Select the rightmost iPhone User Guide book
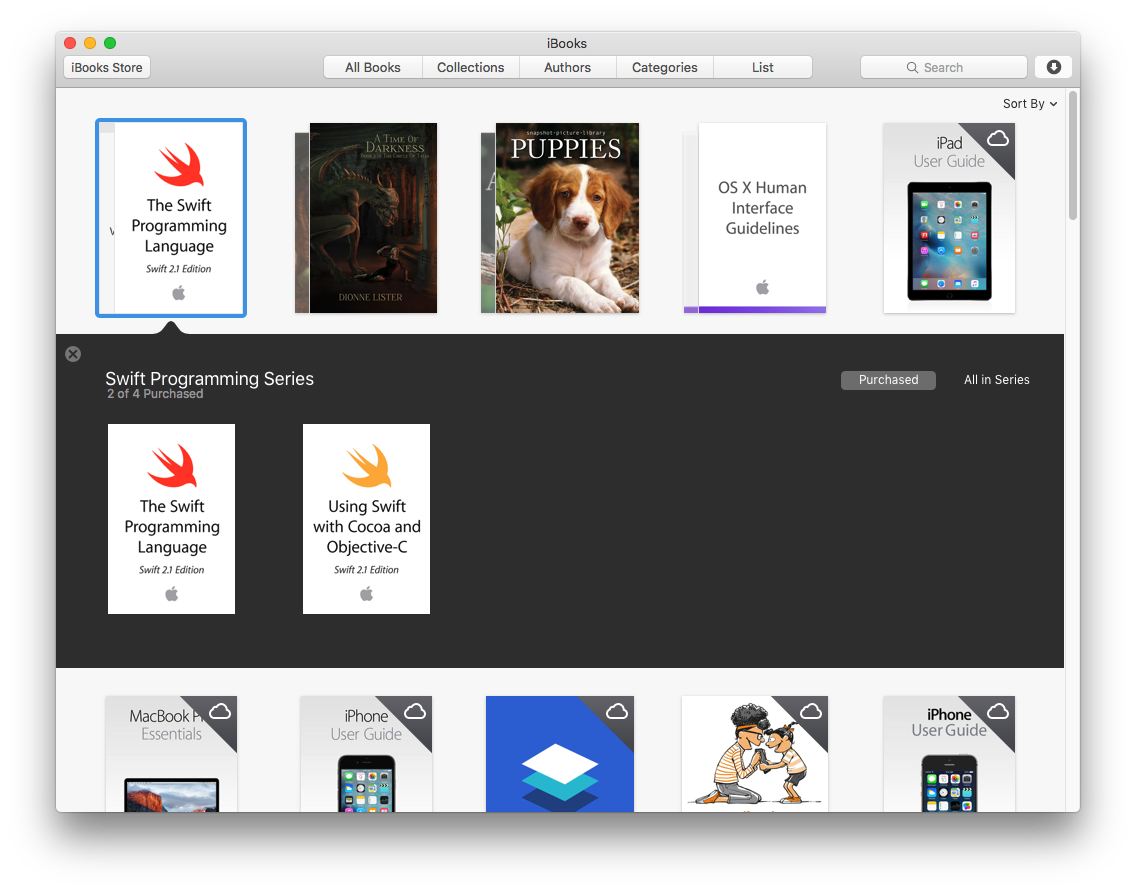This screenshot has width=1136, height=892. click(949, 754)
